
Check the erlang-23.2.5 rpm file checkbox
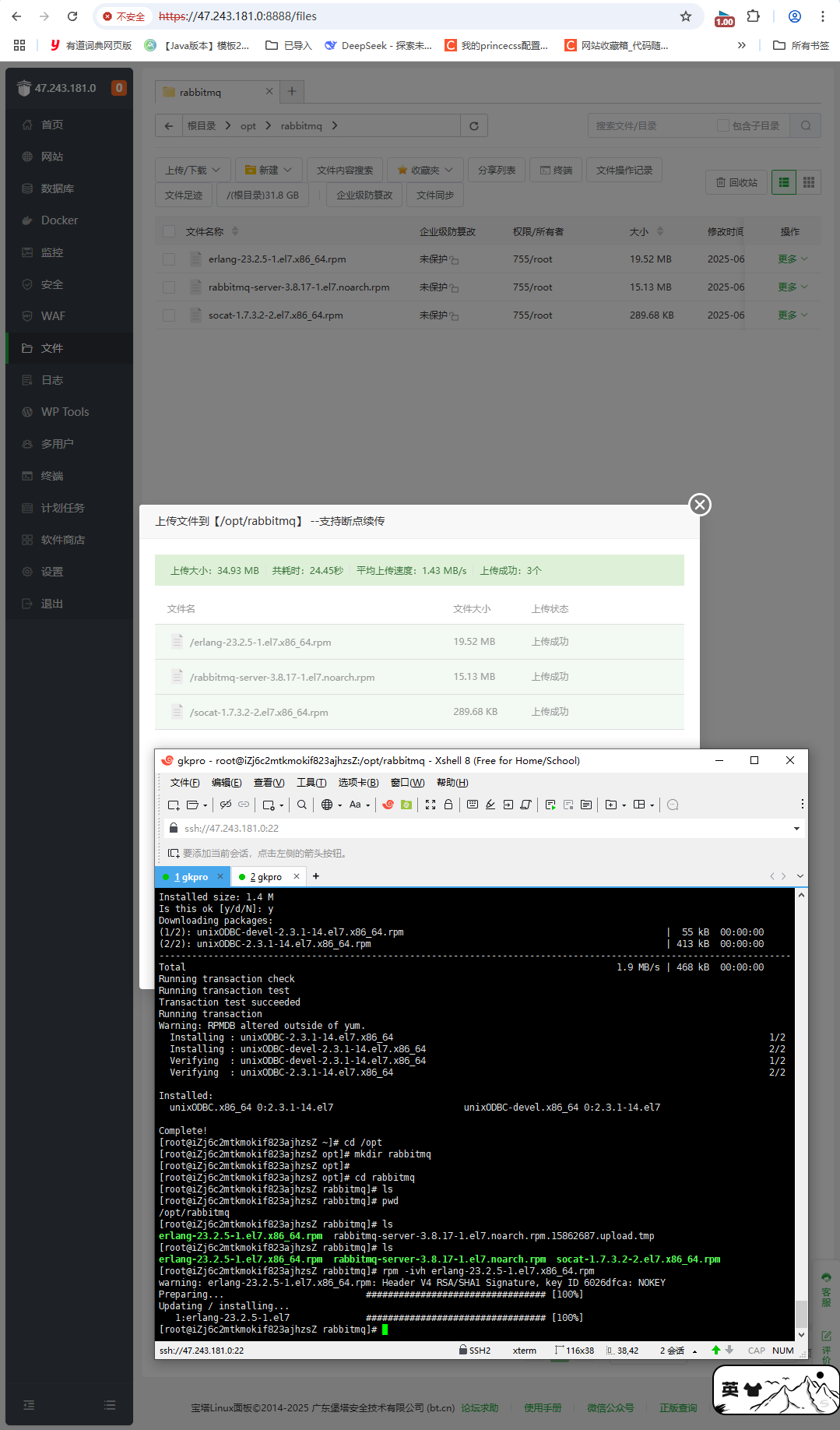(169, 259)
